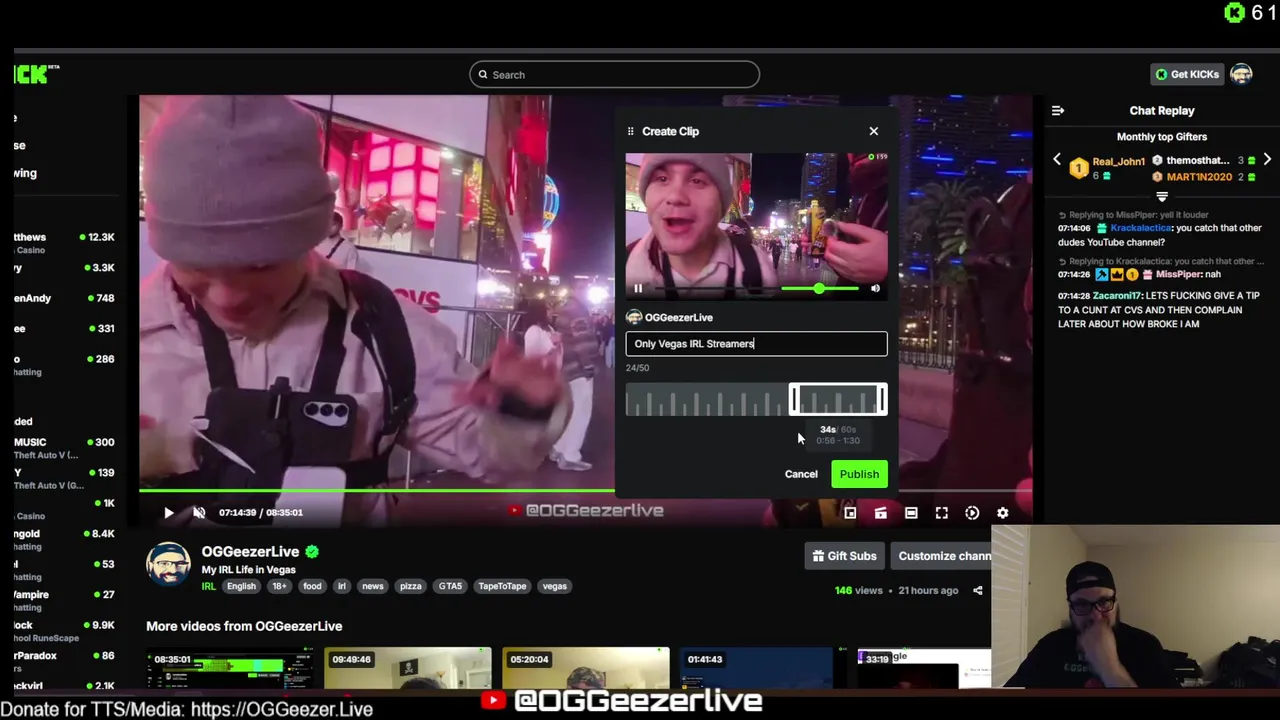This screenshot has width=1280, height=720.
Task: Select the left clip trim handle
Action: click(793, 400)
